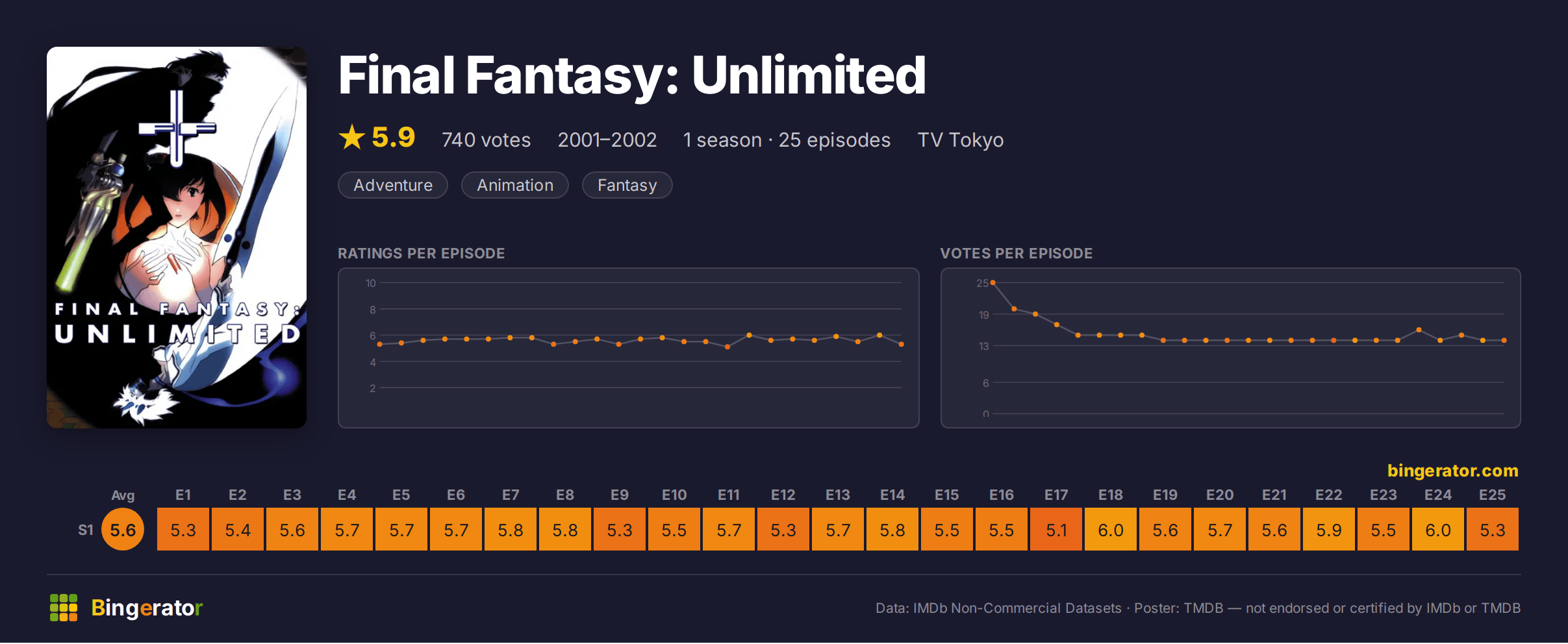The width and height of the screenshot is (1568, 644).
Task: Select the Adventure genre tag
Action: pyautogui.click(x=393, y=185)
